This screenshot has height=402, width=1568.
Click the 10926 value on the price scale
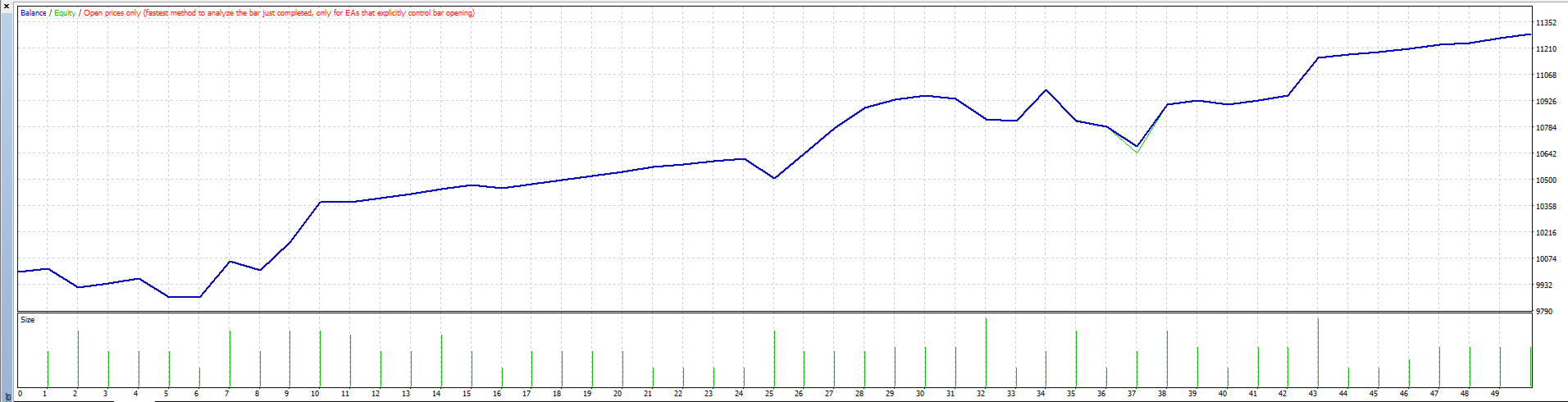(x=1546, y=102)
